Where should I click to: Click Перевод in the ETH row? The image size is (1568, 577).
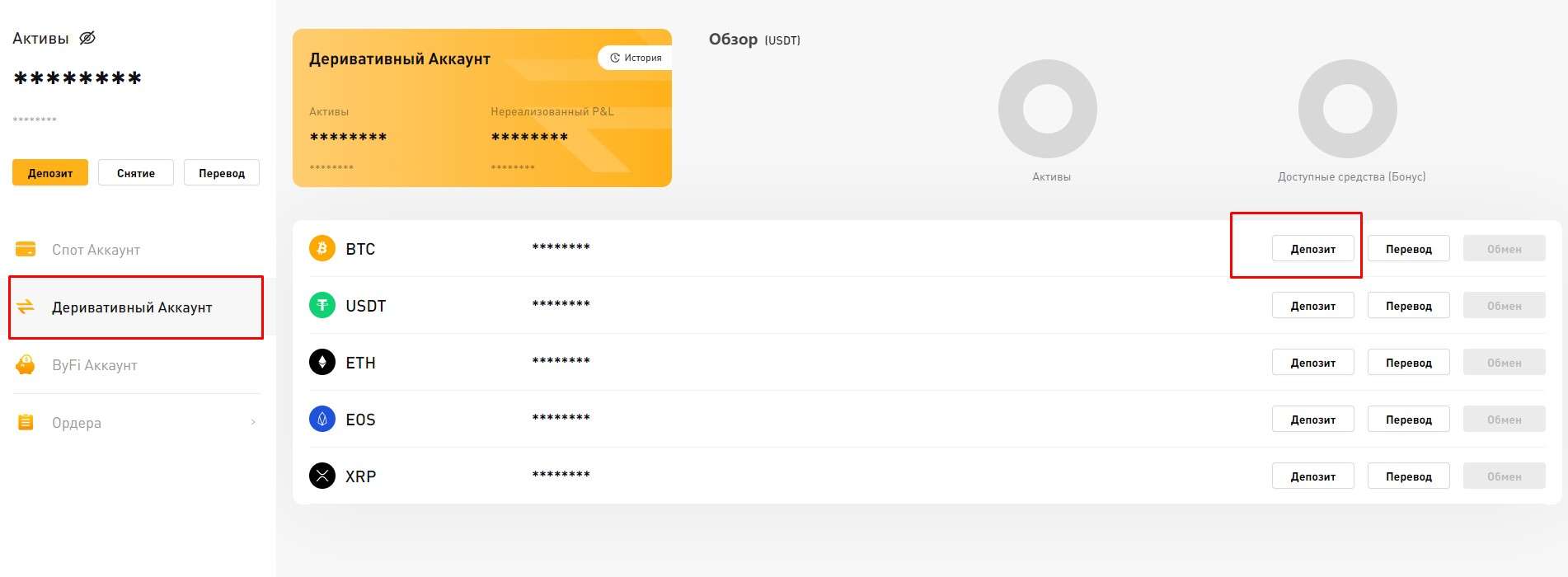(x=1409, y=362)
